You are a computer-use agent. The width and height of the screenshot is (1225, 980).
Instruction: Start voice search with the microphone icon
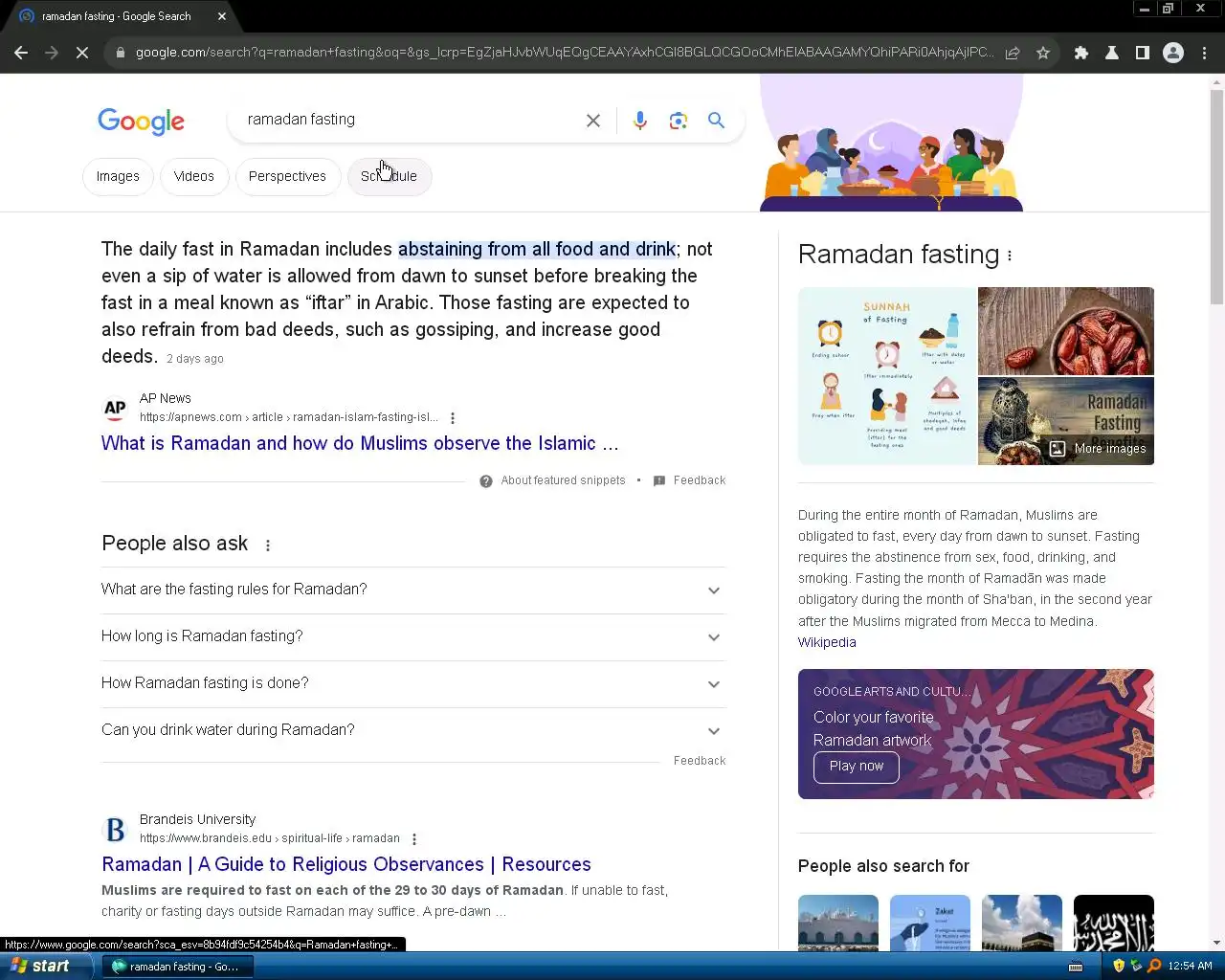click(x=640, y=121)
